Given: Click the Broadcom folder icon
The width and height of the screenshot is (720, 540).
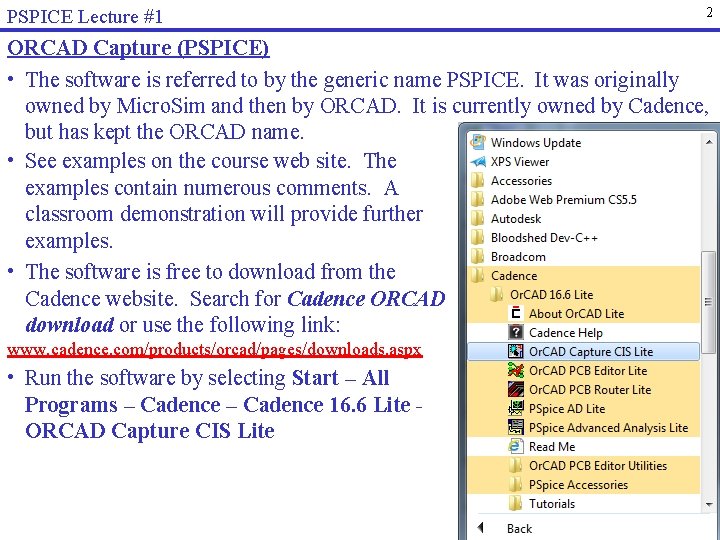Looking at the screenshot, I should click(478, 256).
